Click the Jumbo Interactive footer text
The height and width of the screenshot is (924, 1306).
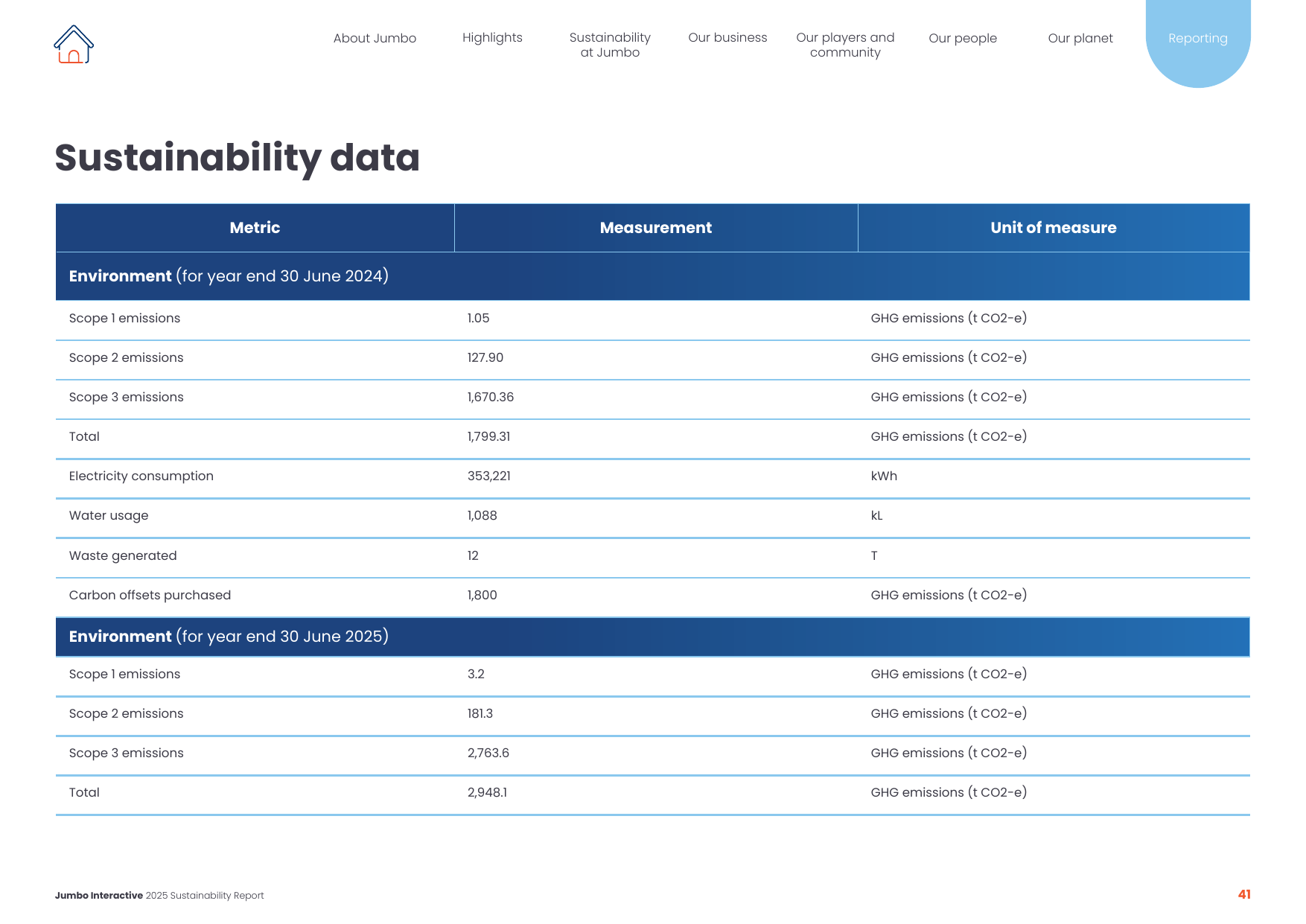click(159, 896)
